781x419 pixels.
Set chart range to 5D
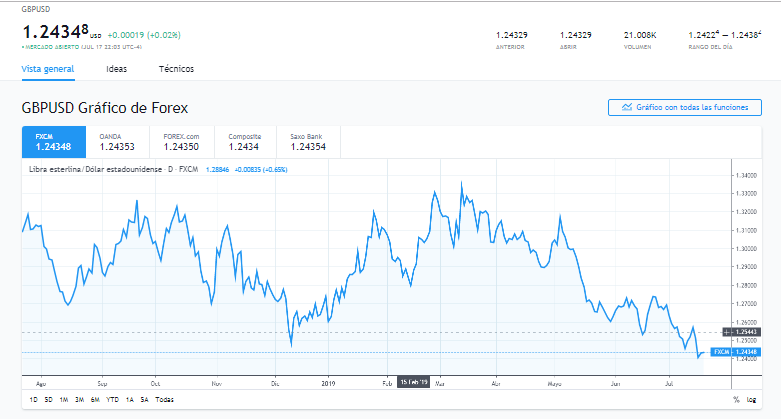pos(48,399)
